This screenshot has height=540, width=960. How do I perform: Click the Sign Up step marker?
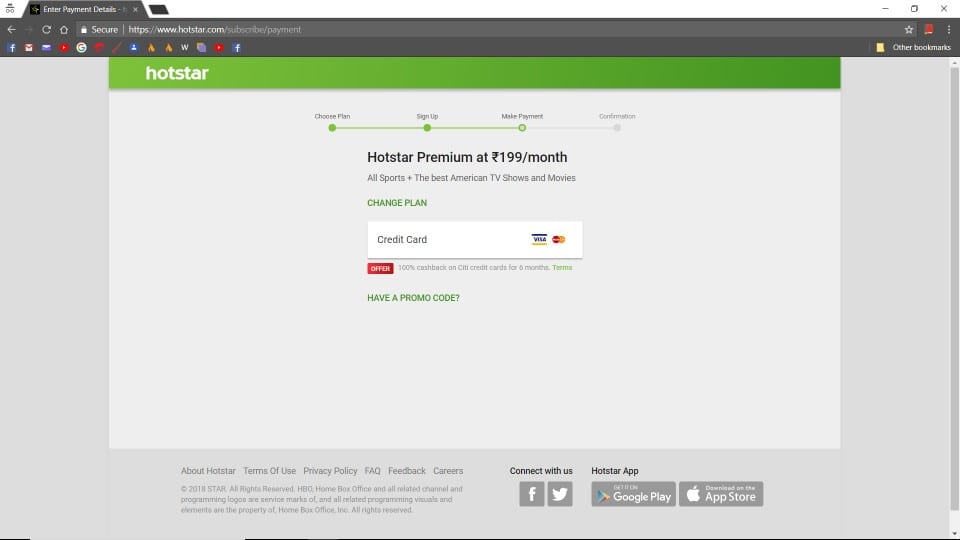[x=427, y=128]
